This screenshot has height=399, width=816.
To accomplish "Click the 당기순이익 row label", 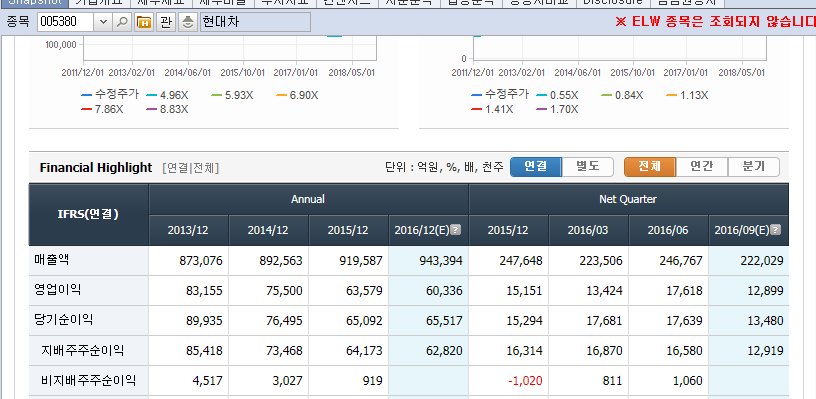I will [x=64, y=320].
